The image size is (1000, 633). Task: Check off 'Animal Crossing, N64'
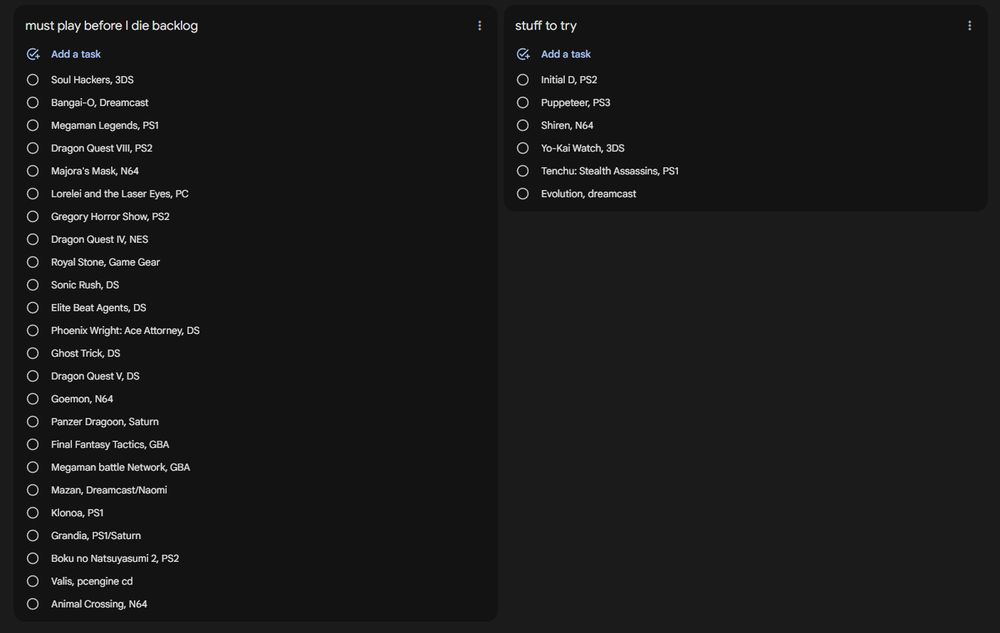pos(33,604)
